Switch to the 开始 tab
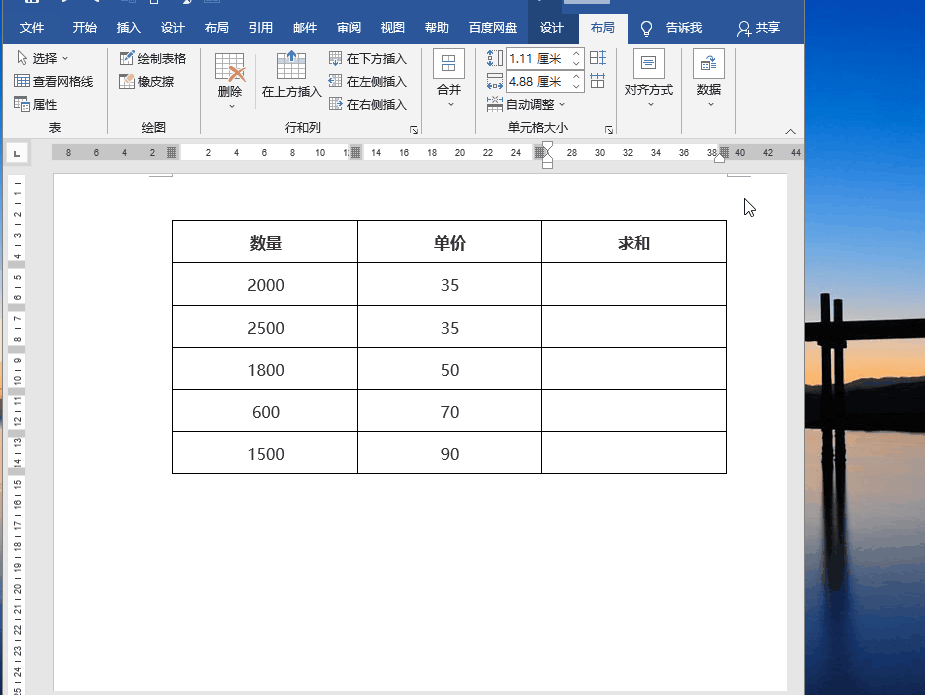 point(84,28)
